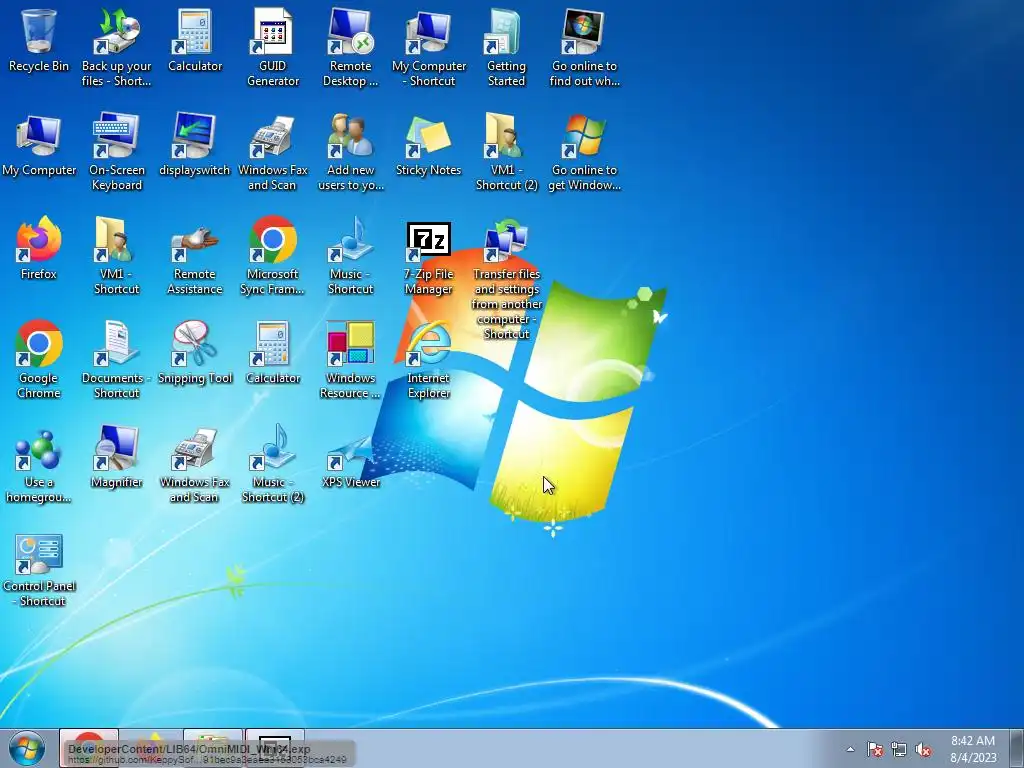Open the Action Center flag tray icon
Viewport: 1024px width, 768px height.
tap(874, 750)
